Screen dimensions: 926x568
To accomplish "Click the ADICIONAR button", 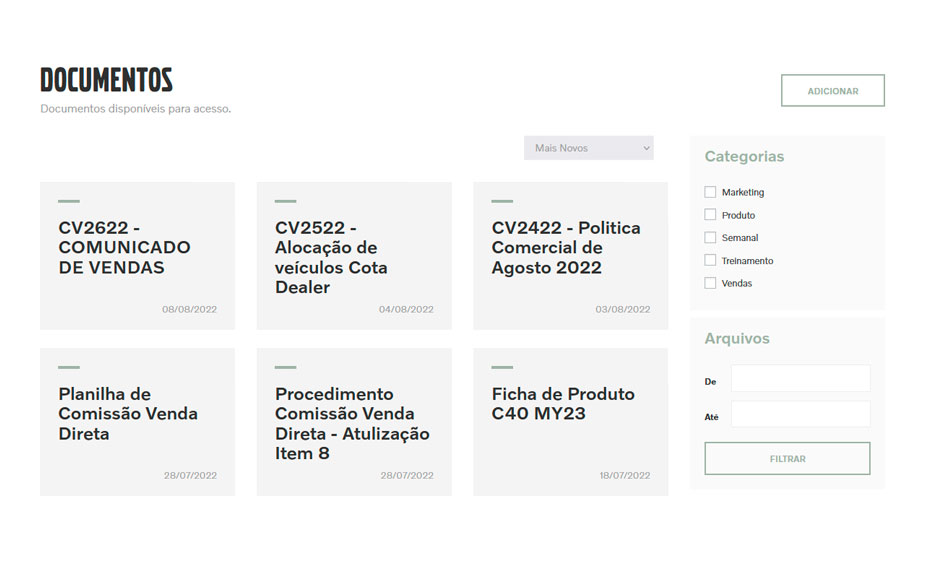I will pos(832,91).
